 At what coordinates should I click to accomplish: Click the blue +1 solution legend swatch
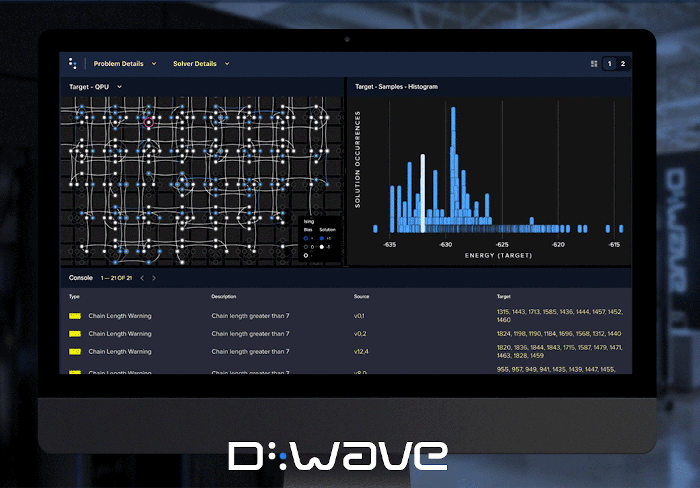tap(321, 238)
